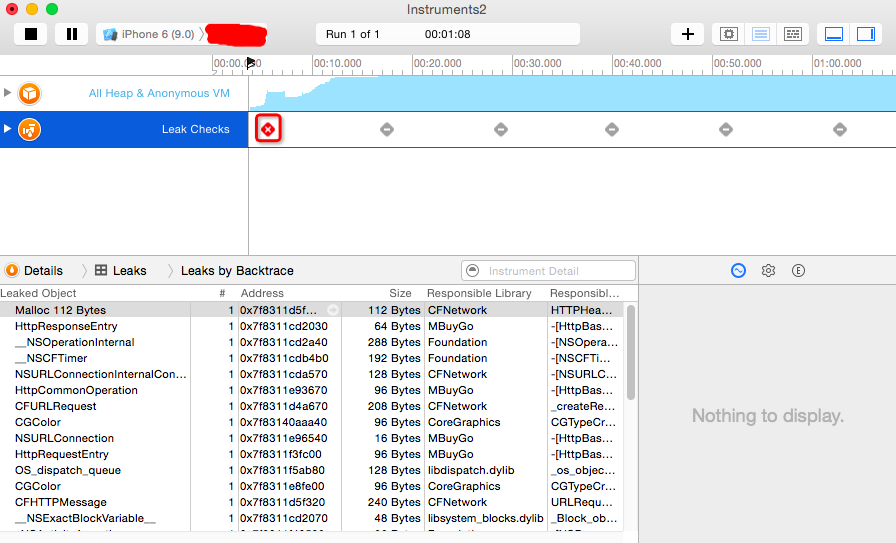The height and width of the screenshot is (543, 896).
Task: Toggle the right inspector pane
Action: click(866, 34)
